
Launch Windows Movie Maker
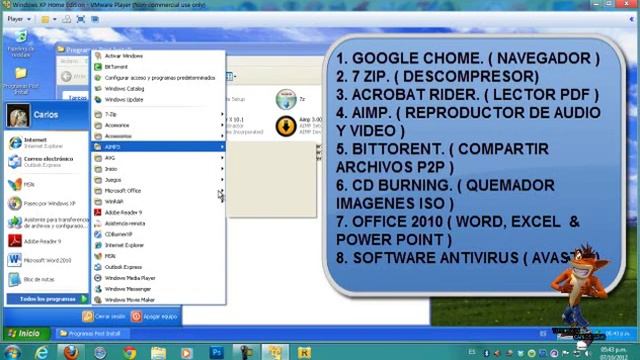pos(158,300)
